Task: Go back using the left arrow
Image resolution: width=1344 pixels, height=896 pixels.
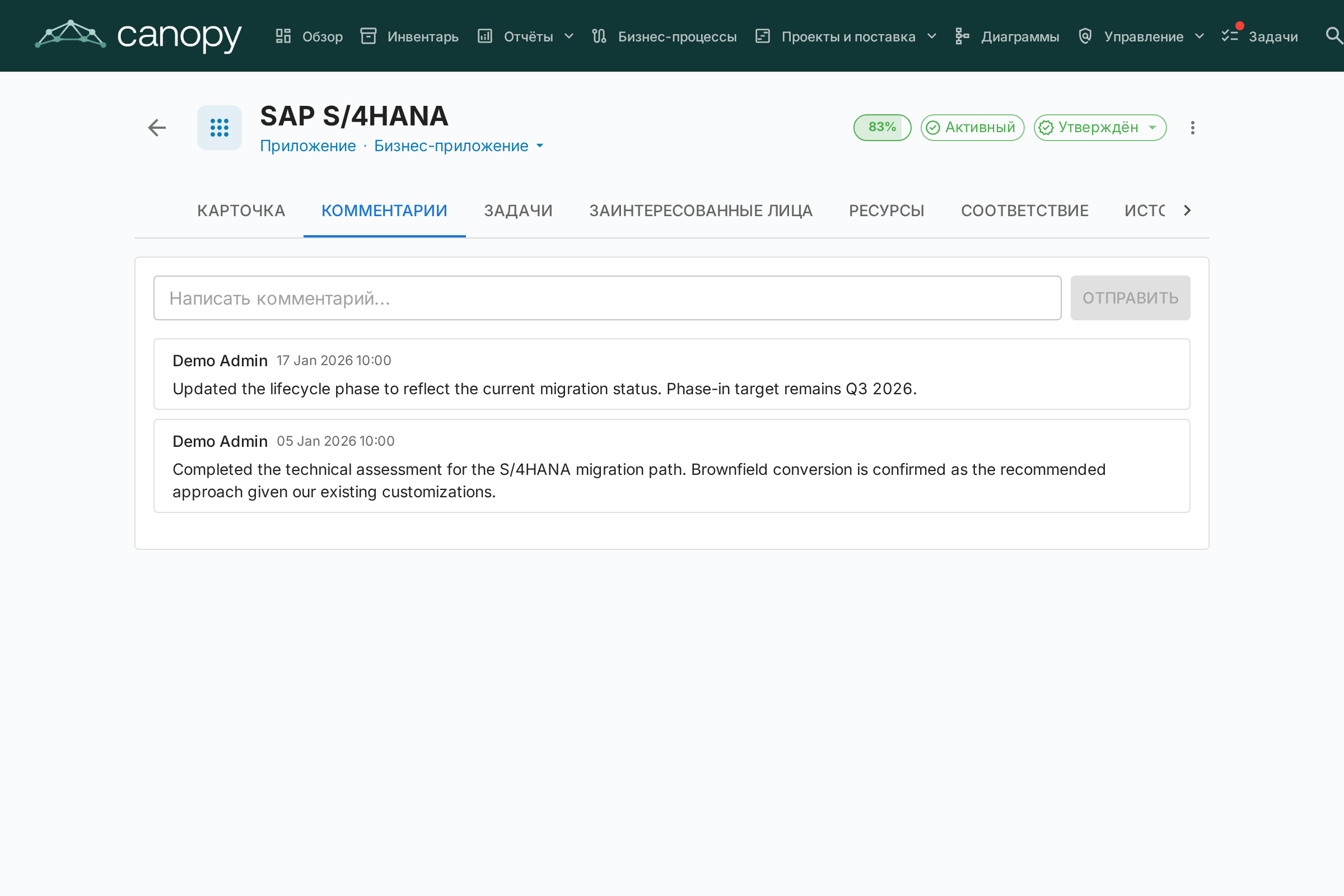Action: [x=157, y=128]
